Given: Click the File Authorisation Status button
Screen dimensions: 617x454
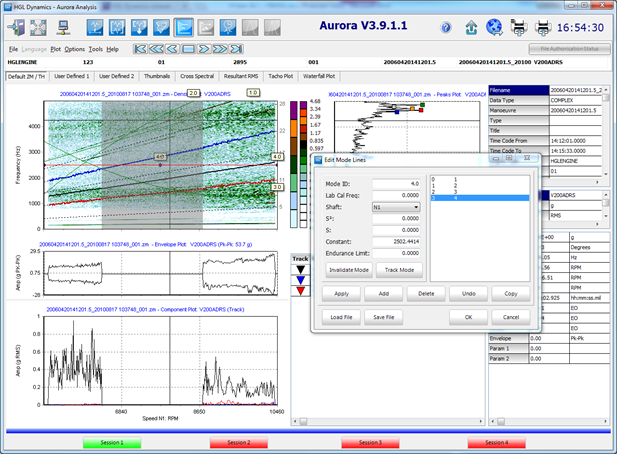Looking at the screenshot, I should [569, 49].
